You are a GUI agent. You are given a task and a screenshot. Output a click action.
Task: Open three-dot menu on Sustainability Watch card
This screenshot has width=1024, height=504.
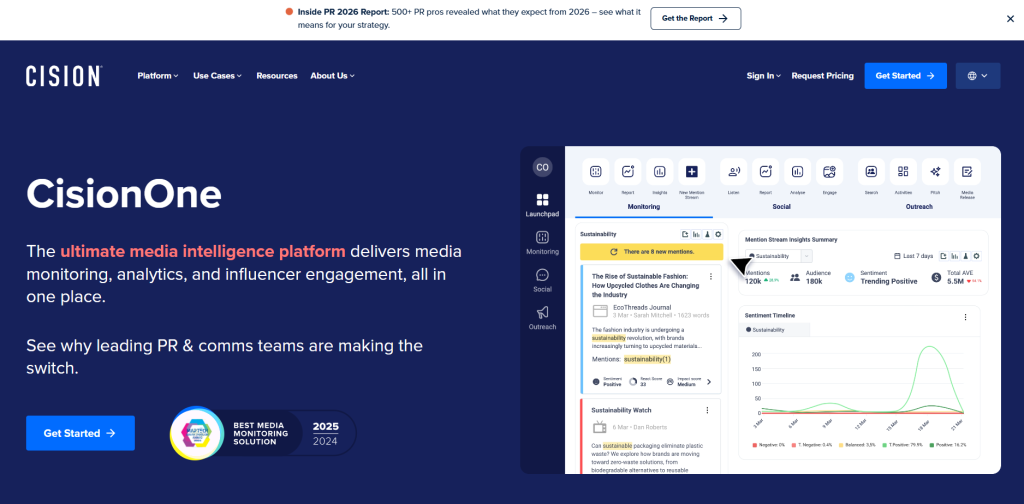[x=707, y=411]
